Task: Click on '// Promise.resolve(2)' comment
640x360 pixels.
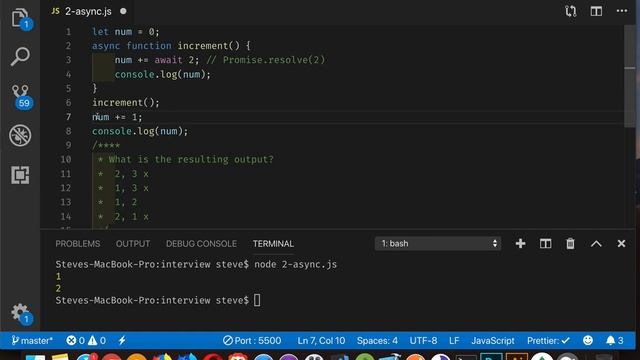Action: click(265, 60)
